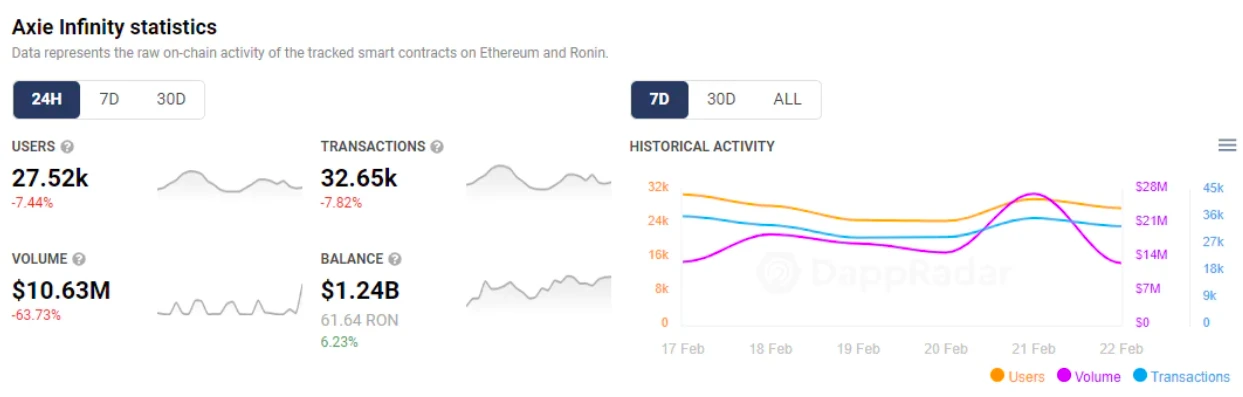Toggle the orange Users legend dot
The width and height of the screenshot is (1243, 397).
point(997,377)
